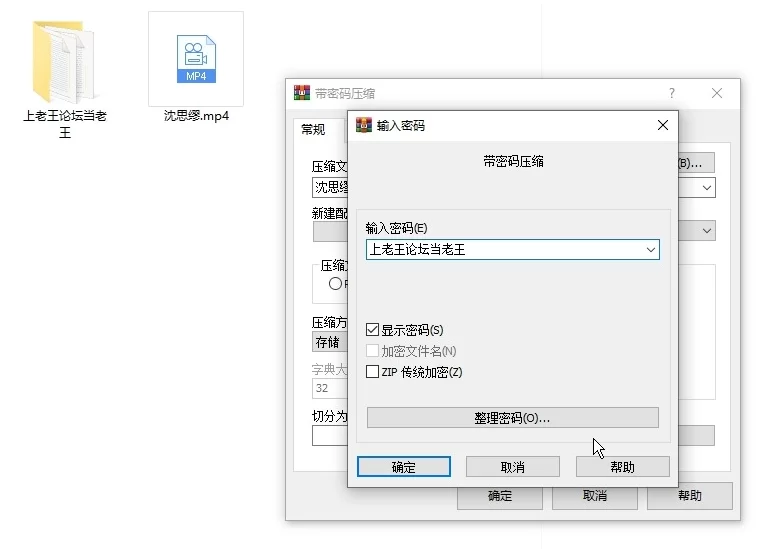Click 确定 in the 带密码压缩 background window

[x=500, y=496]
